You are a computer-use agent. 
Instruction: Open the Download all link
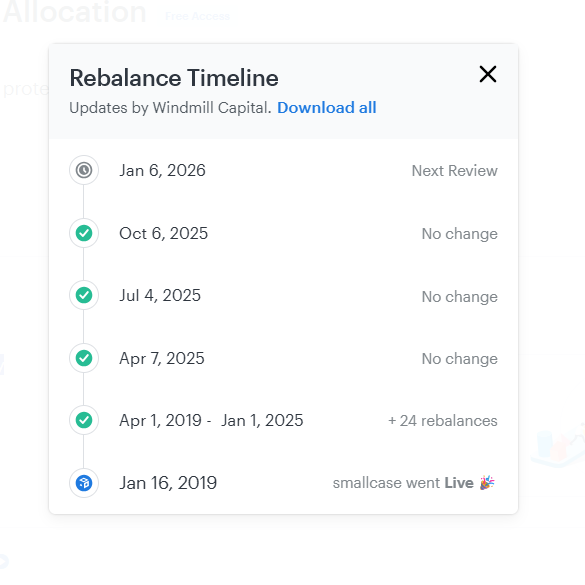[326, 108]
